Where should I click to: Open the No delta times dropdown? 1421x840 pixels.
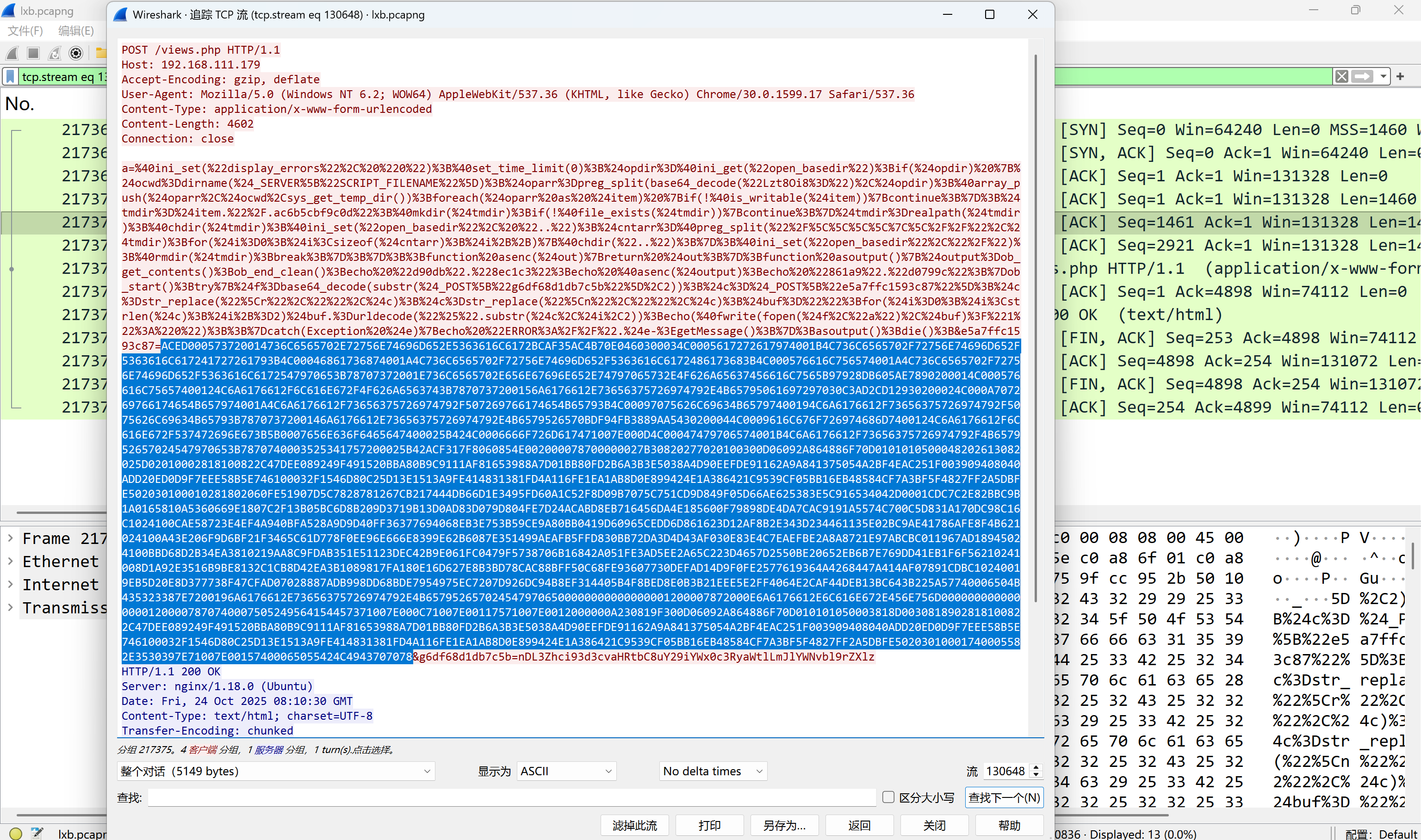[x=713, y=771]
